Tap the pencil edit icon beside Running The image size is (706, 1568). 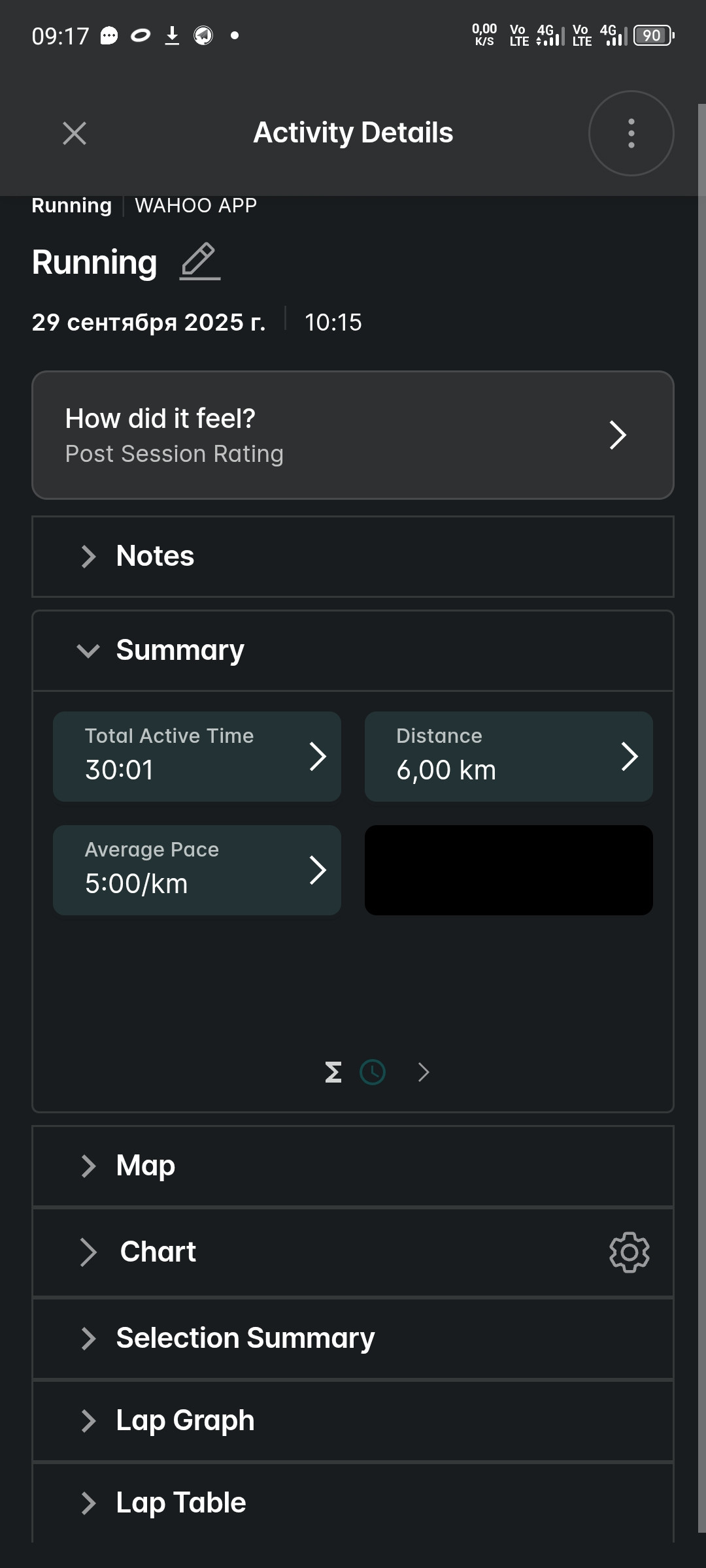[200, 261]
